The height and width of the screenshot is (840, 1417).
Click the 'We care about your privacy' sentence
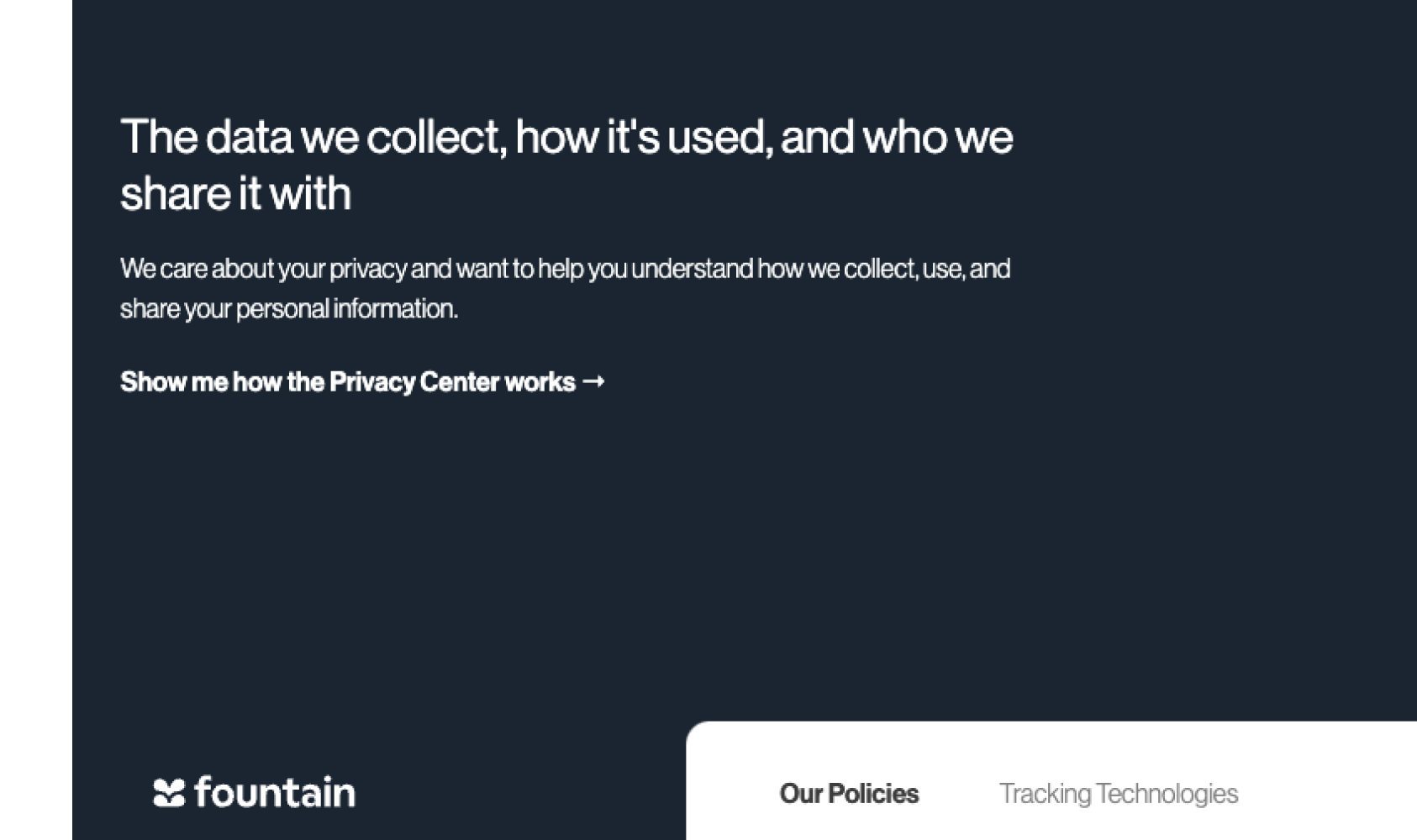pyautogui.click(x=565, y=269)
